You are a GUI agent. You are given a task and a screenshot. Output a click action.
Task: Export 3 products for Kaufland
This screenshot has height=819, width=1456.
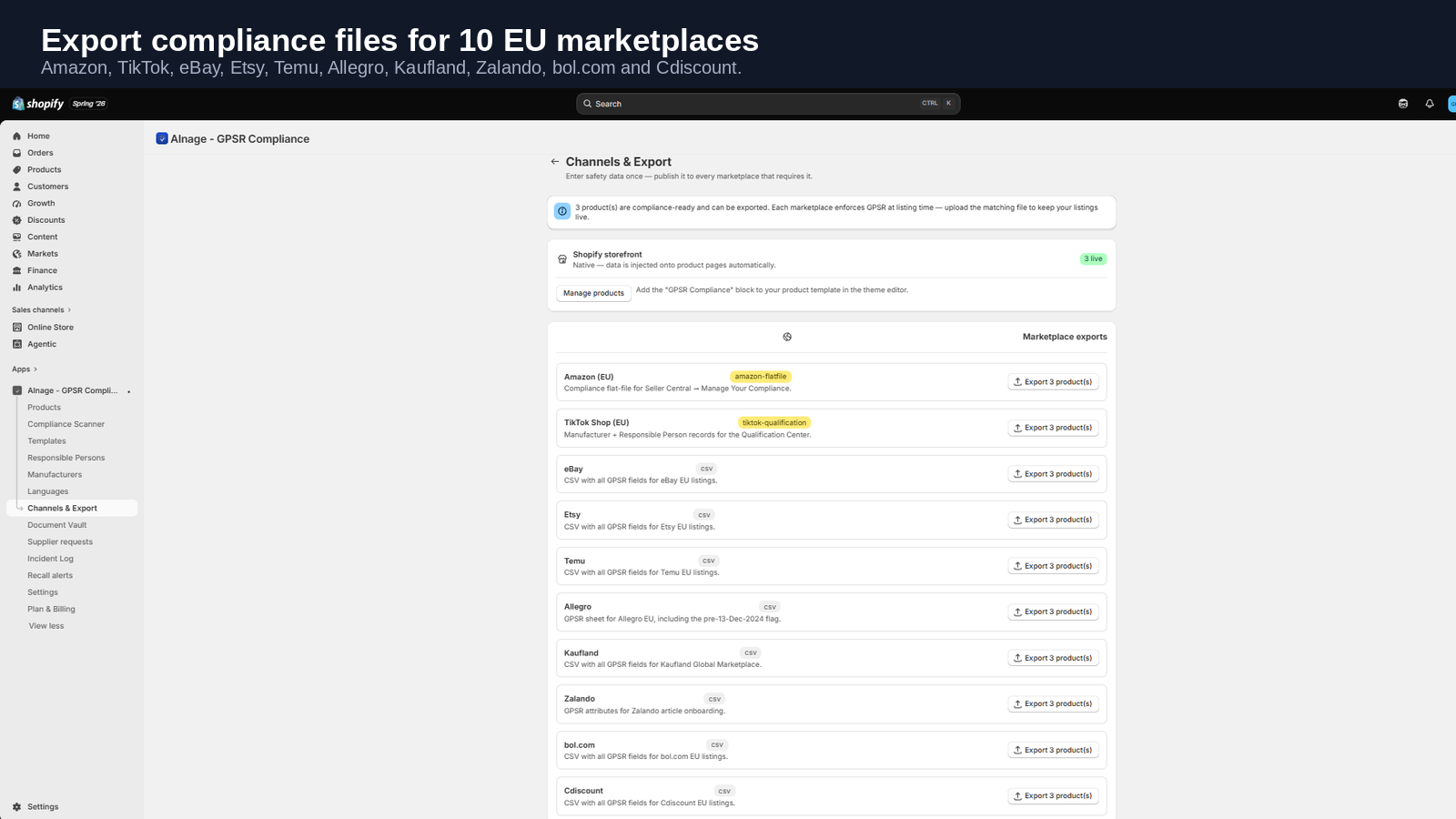click(x=1053, y=658)
